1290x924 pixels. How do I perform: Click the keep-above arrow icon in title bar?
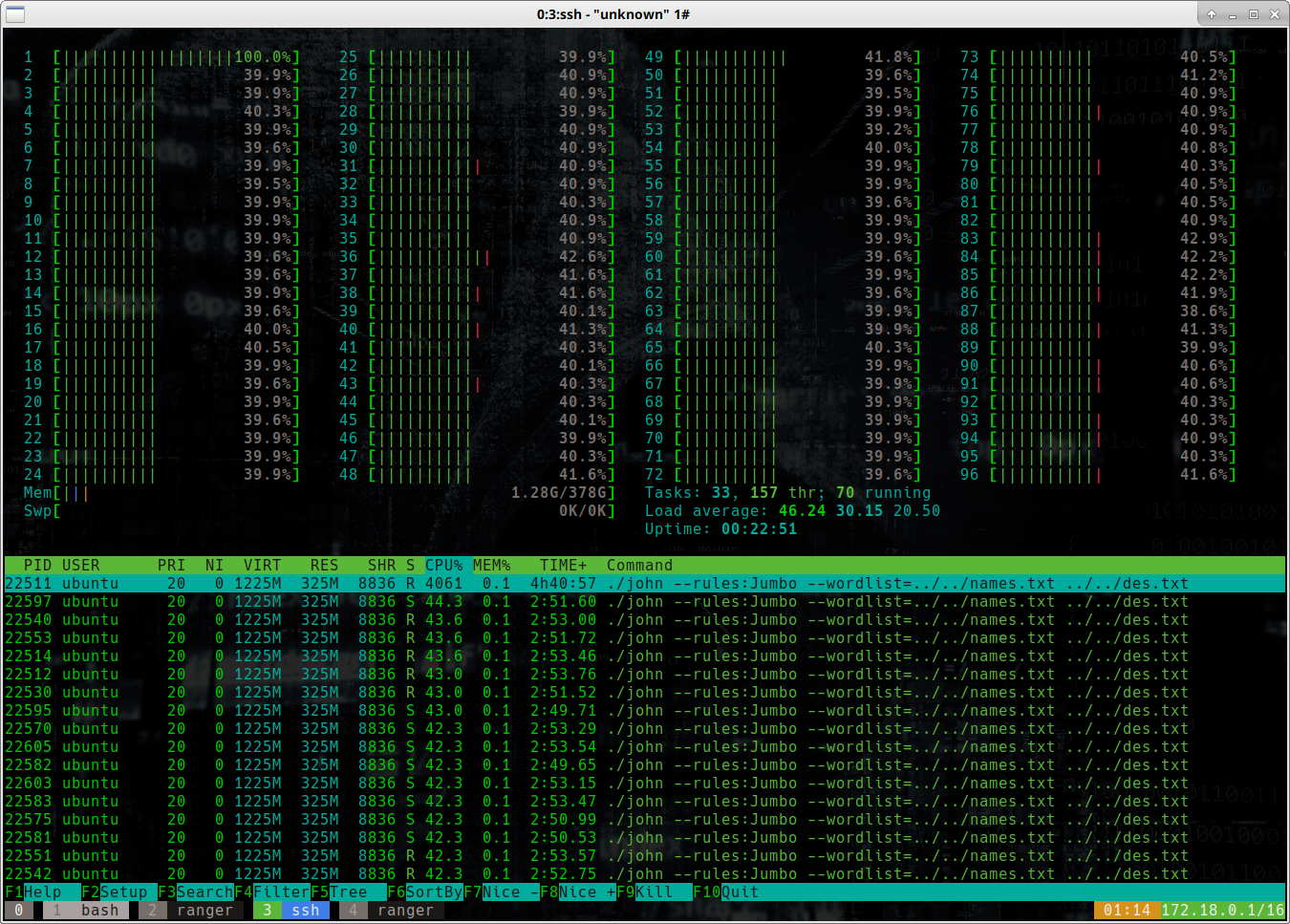[x=1212, y=14]
